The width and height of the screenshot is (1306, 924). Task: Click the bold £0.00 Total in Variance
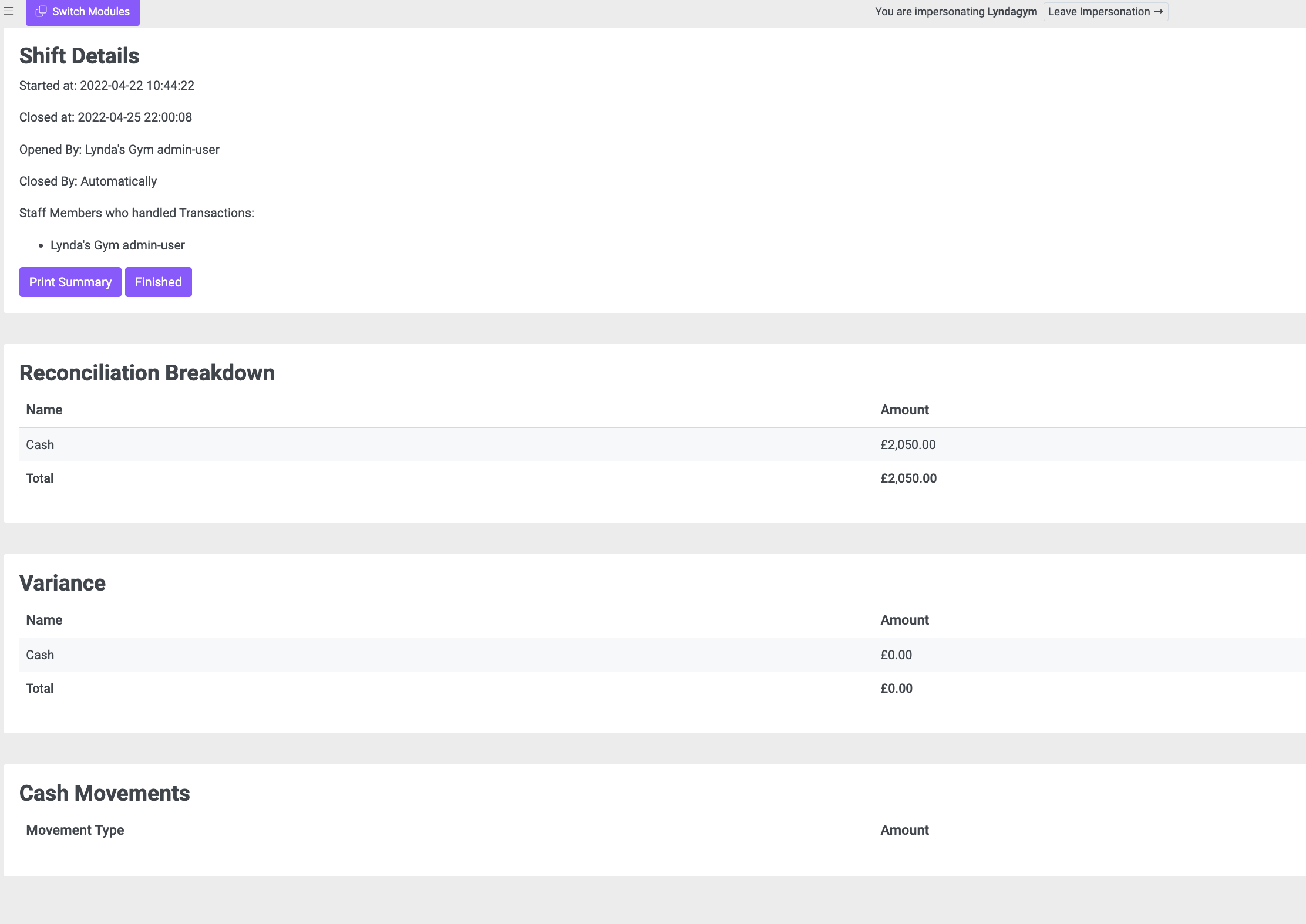[x=897, y=689]
